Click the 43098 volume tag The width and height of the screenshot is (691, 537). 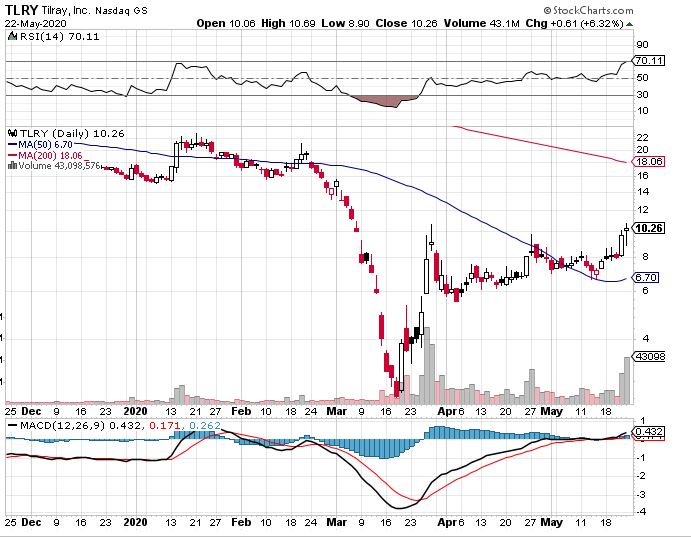(x=648, y=356)
